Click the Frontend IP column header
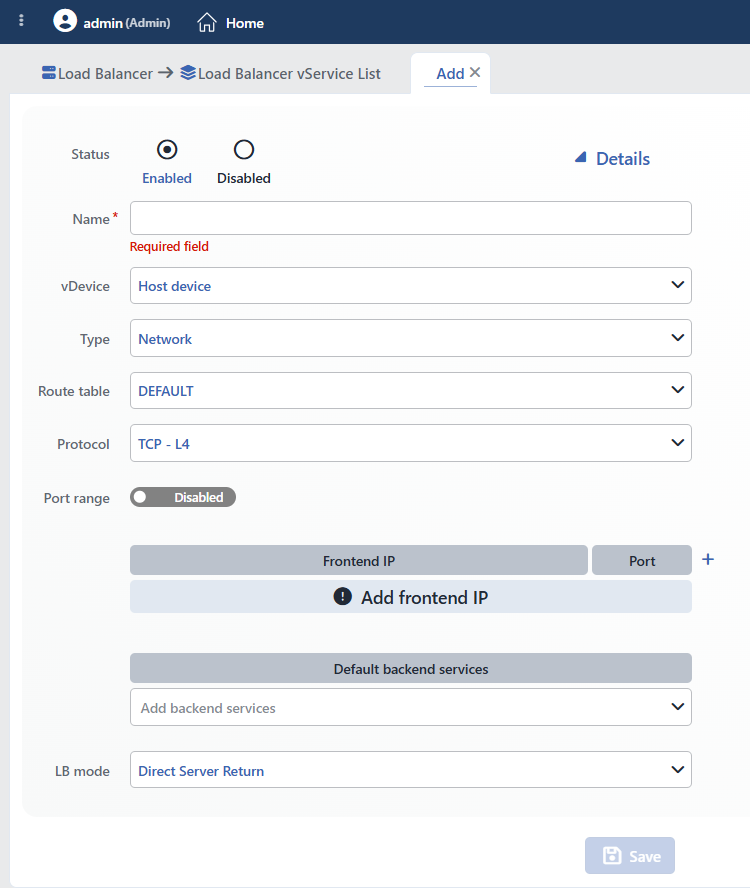Viewport: 750px width, 888px height. pos(359,560)
